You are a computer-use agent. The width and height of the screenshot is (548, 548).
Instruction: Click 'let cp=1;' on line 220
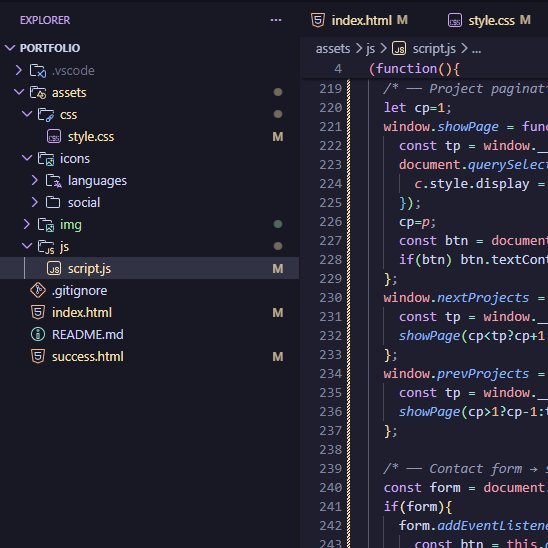(418, 108)
